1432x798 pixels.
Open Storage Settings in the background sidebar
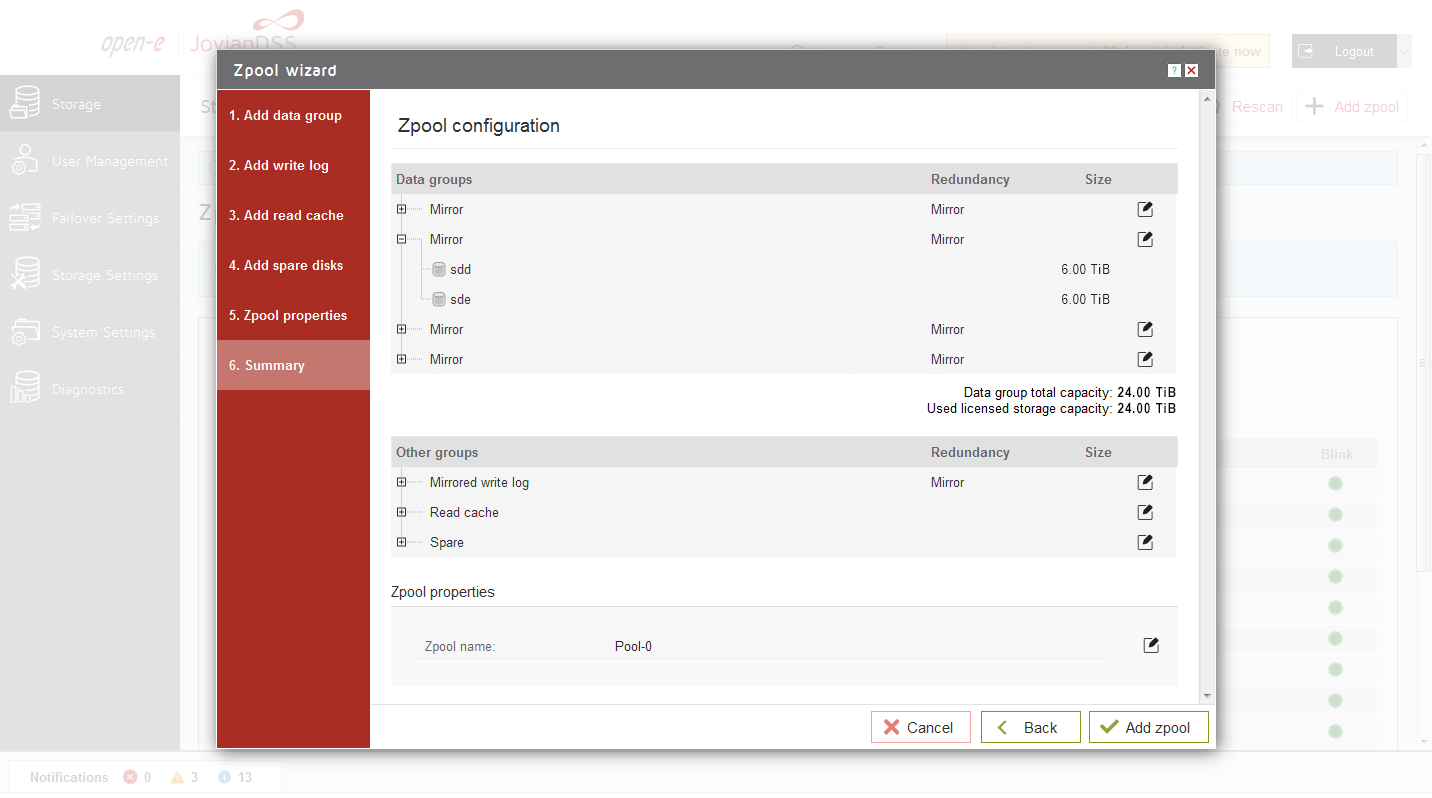[90, 275]
